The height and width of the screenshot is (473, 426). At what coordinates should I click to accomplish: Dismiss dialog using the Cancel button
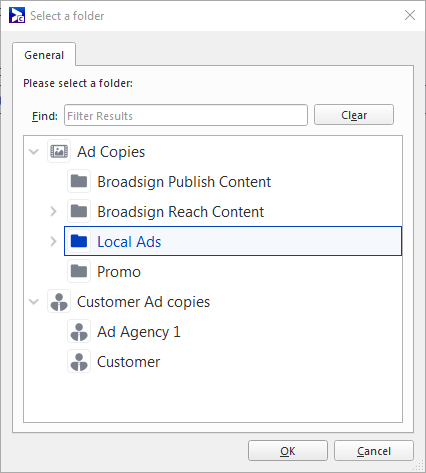tap(374, 451)
